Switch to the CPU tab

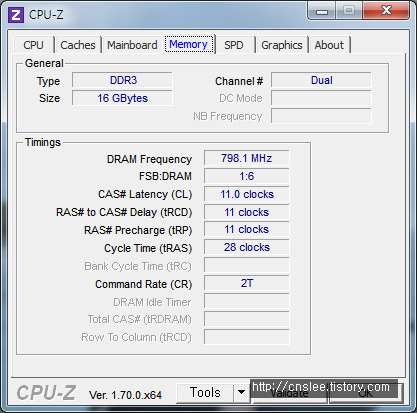pos(33,45)
